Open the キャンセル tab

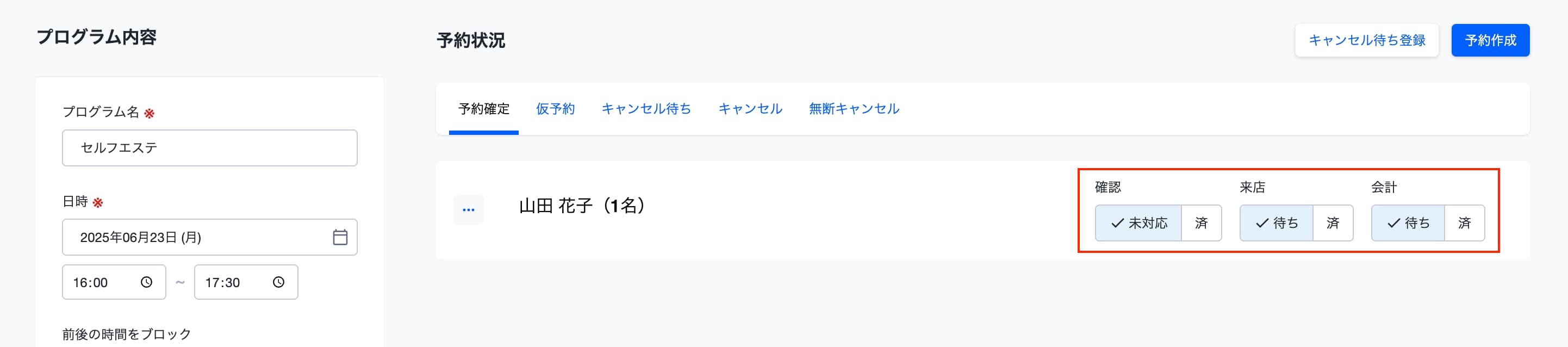750,109
